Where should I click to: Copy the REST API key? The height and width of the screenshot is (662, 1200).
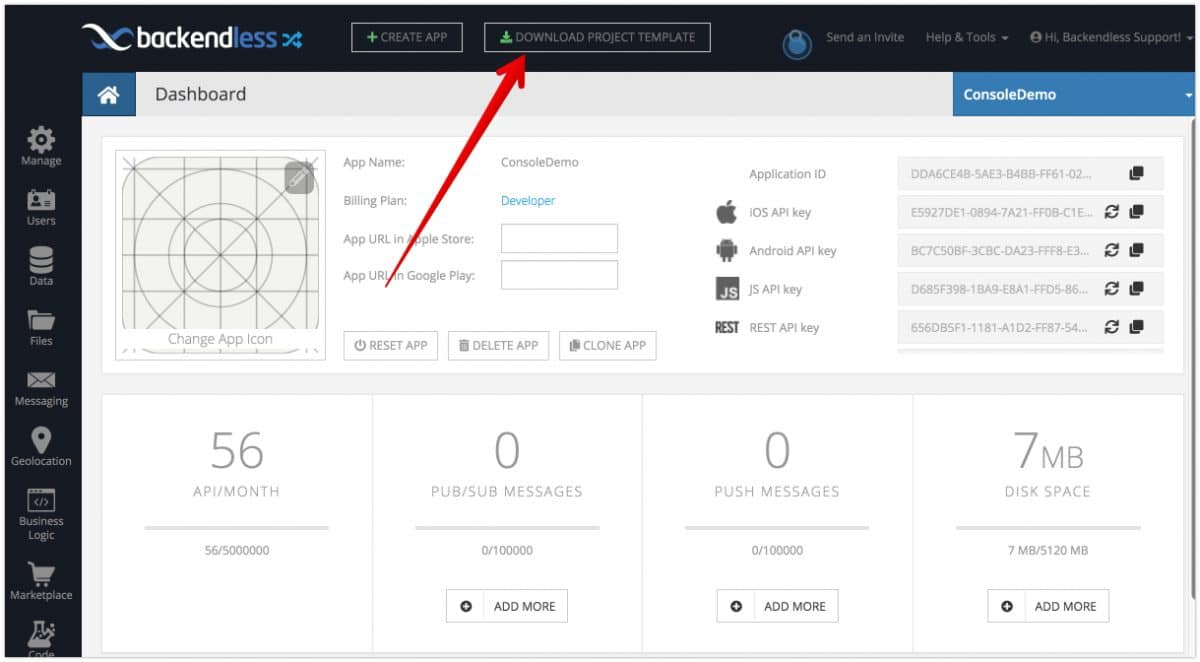(1136, 326)
